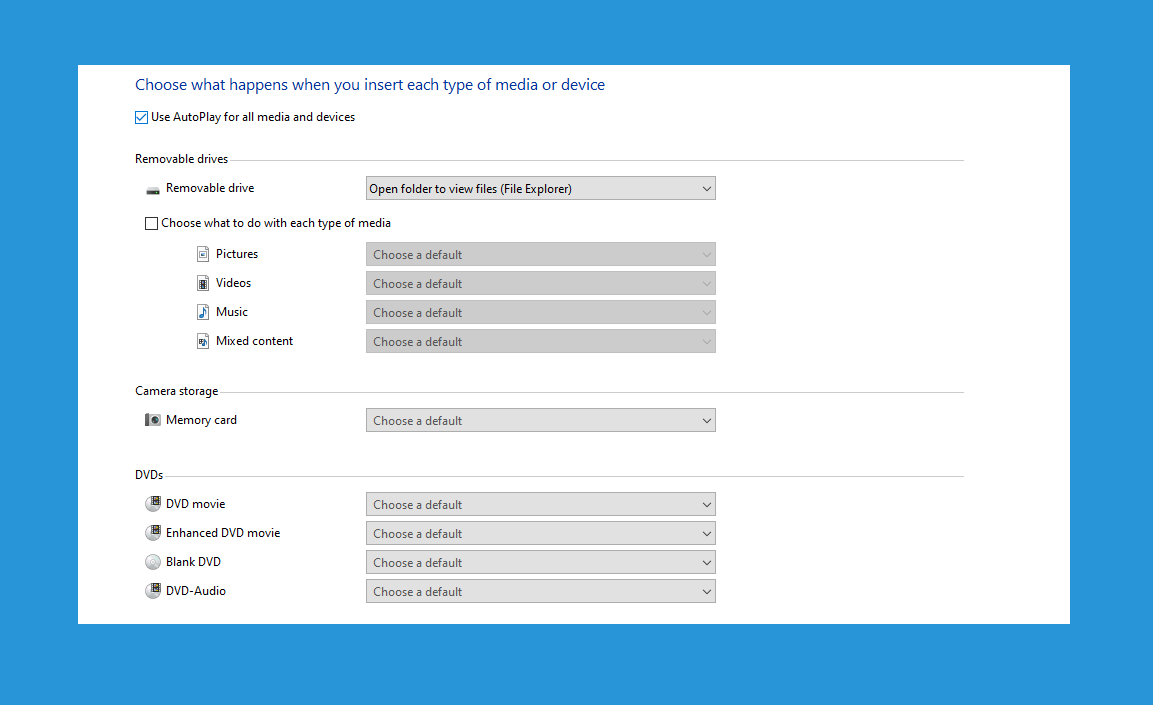The height and width of the screenshot is (705, 1153).
Task: Click the page heading about inserting media
Action: pos(370,85)
